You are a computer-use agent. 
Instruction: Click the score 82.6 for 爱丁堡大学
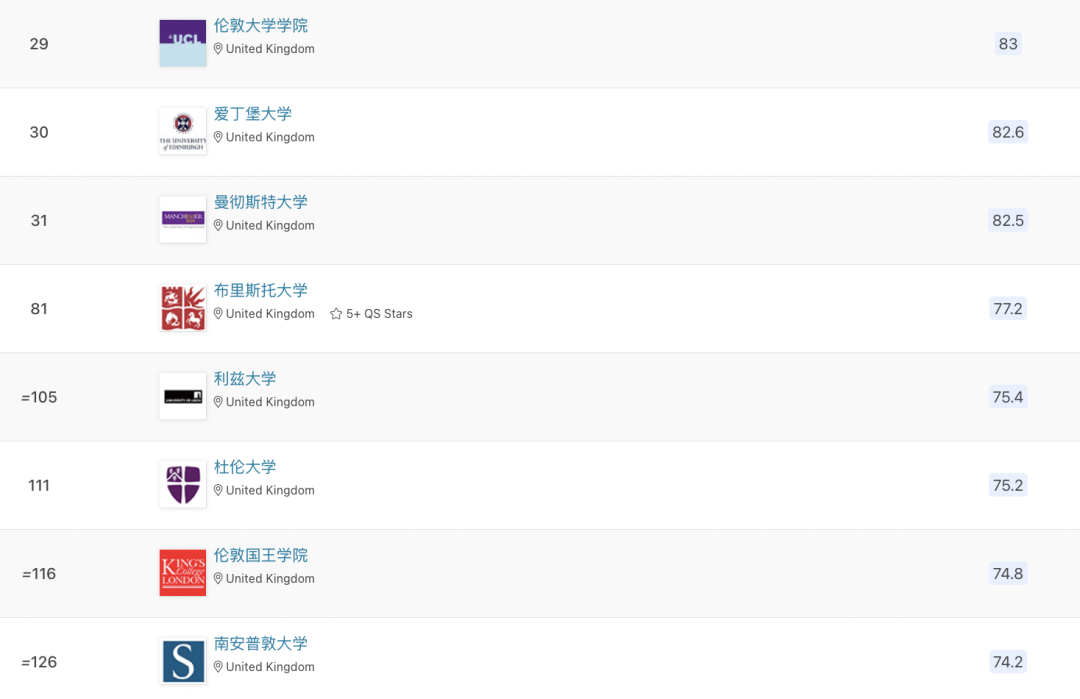point(1008,132)
